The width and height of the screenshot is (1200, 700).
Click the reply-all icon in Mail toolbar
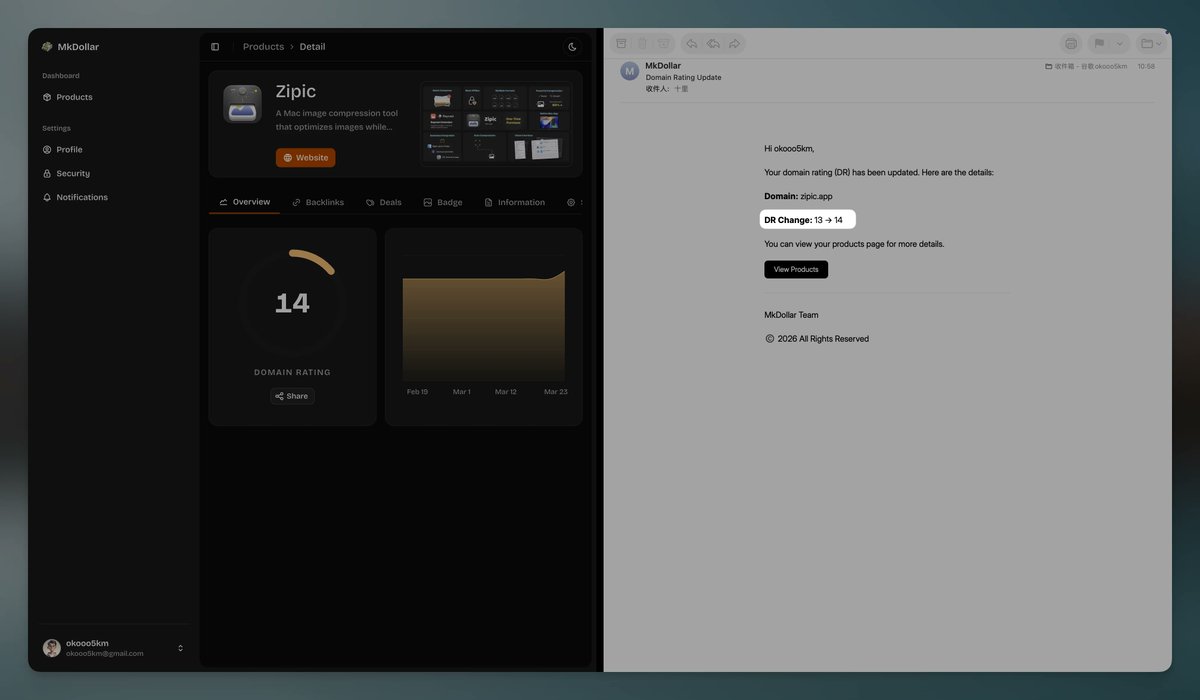tap(713, 44)
